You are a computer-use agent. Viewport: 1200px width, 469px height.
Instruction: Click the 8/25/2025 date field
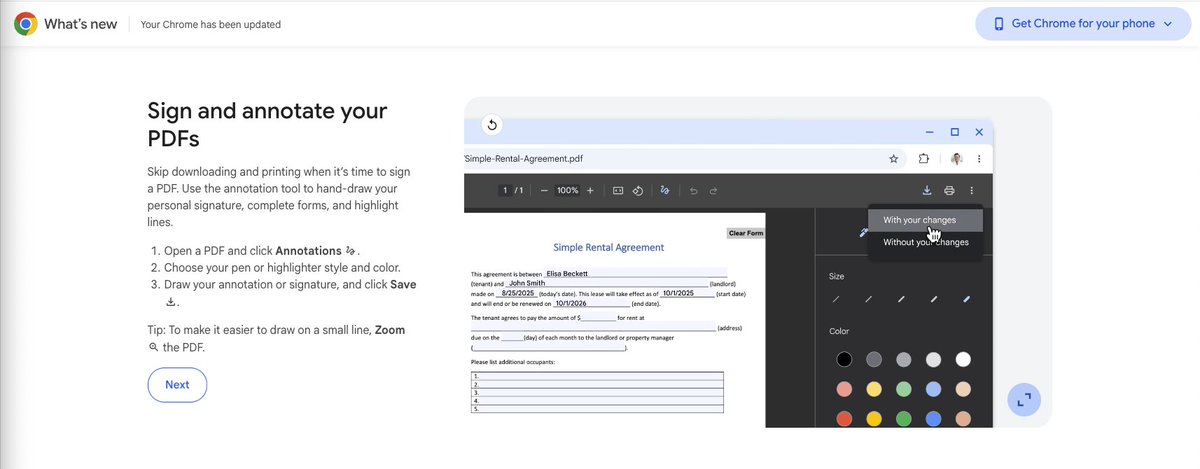click(x=517, y=293)
